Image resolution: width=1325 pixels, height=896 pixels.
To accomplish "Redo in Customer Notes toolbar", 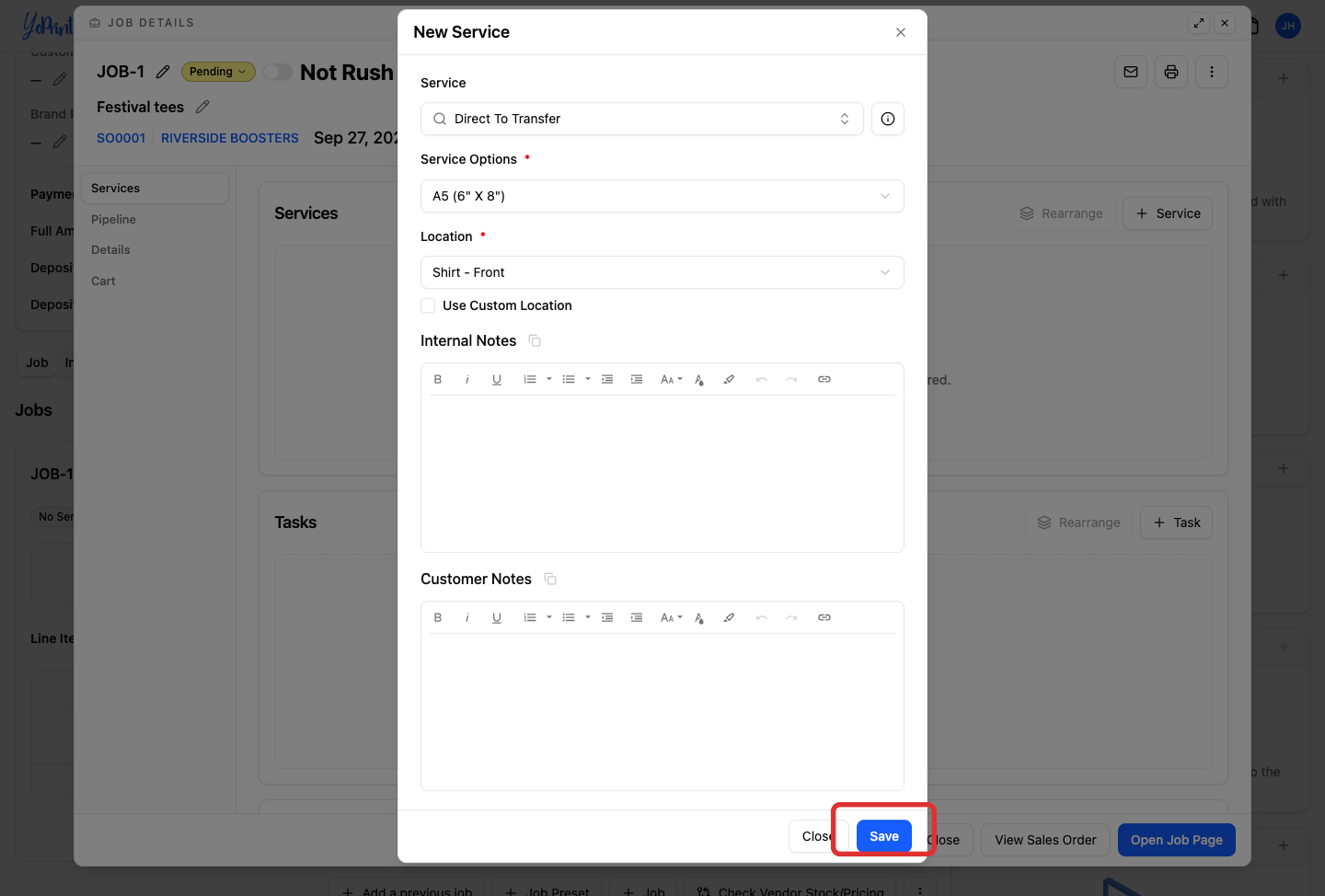I will pos(791,617).
